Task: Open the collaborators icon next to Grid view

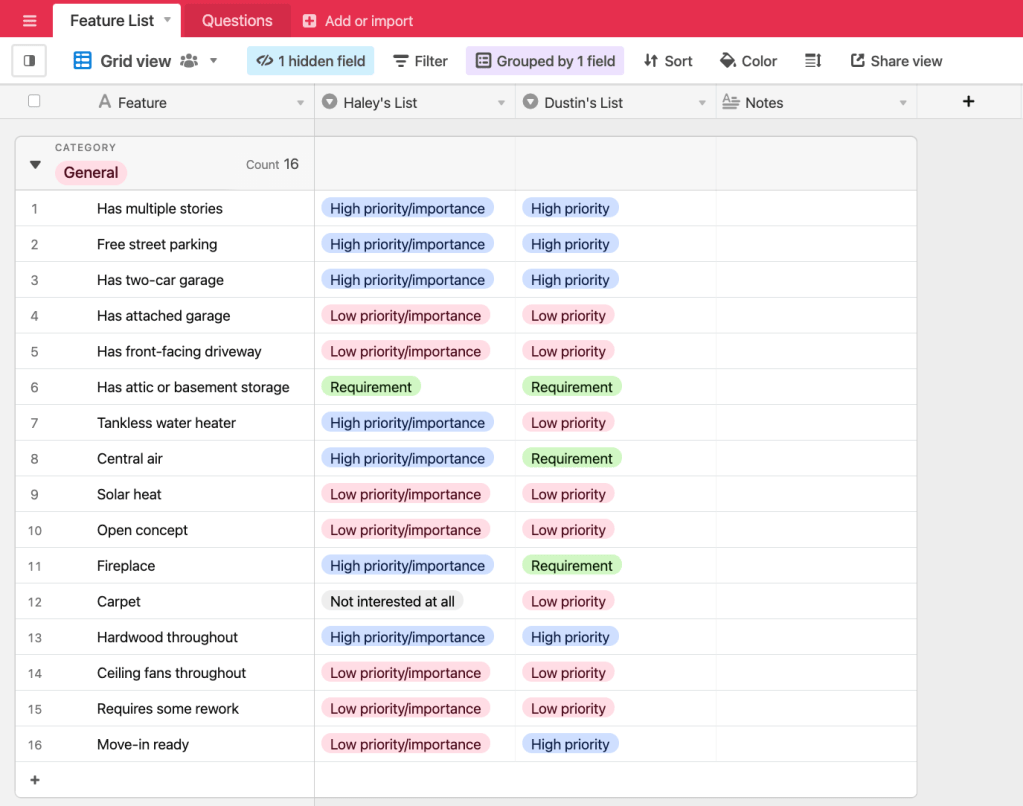Action: (188, 60)
